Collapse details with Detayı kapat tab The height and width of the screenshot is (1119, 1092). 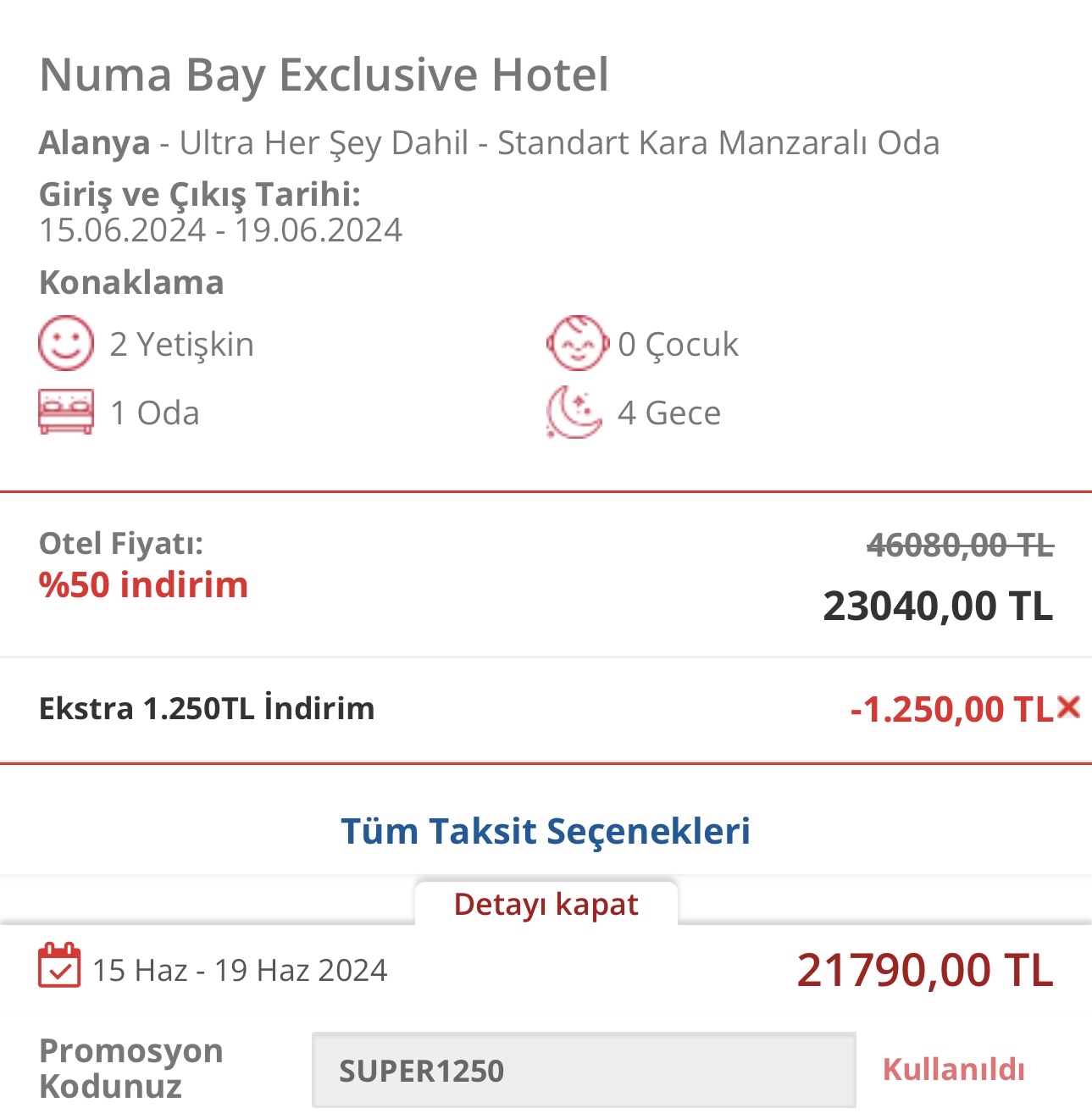546,904
